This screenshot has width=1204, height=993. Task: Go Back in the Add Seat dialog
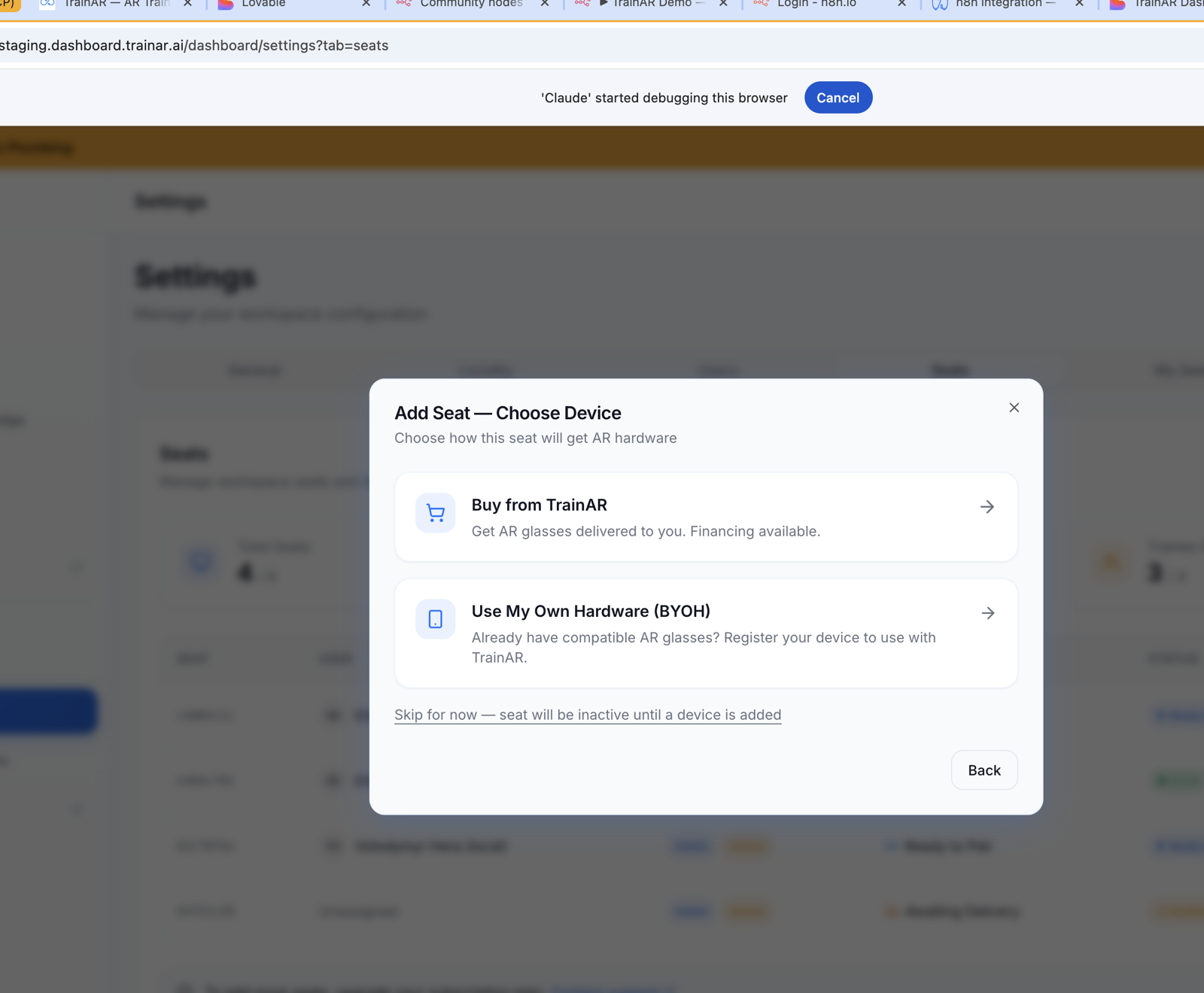coord(984,770)
